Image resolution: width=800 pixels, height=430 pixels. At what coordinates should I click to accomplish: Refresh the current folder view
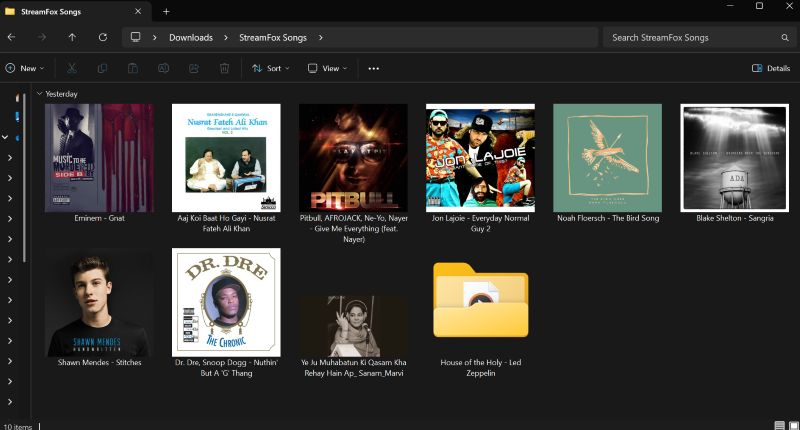pyautogui.click(x=102, y=37)
